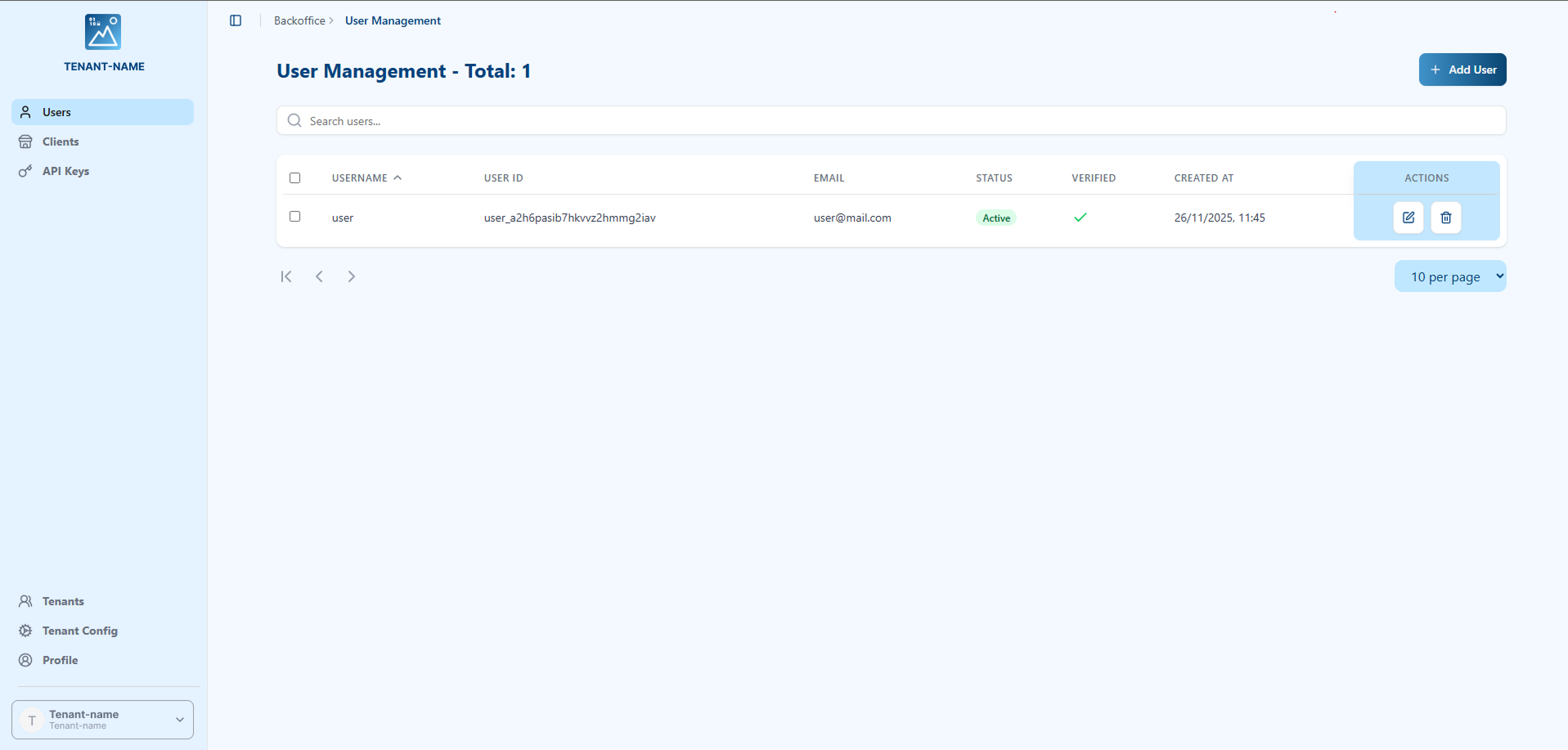Click the delete trash icon for user
Image resolution: width=1568 pixels, height=750 pixels.
[x=1445, y=218]
